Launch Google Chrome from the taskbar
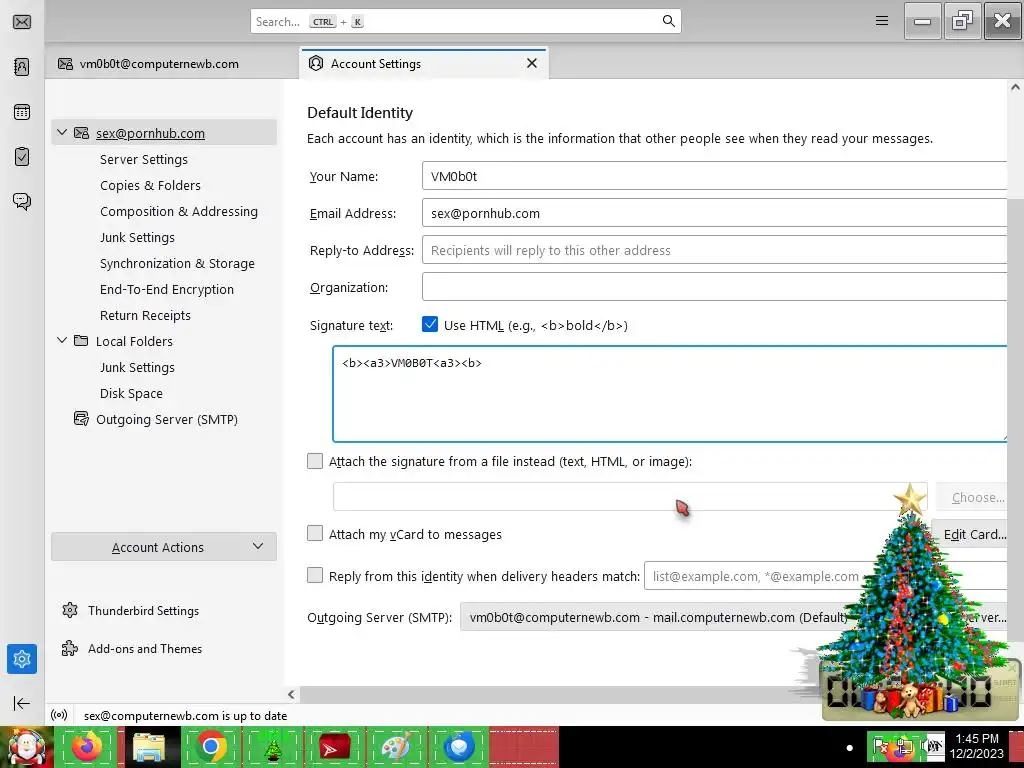This screenshot has width=1024, height=768. tap(211, 747)
